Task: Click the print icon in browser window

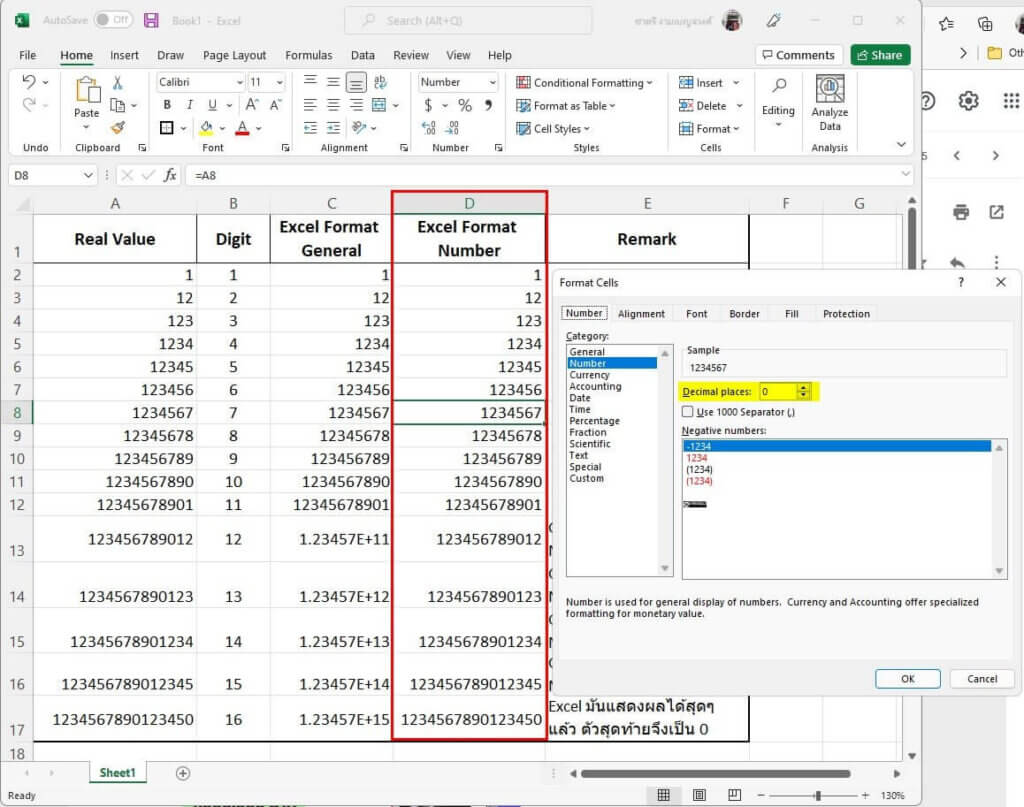Action: (961, 212)
